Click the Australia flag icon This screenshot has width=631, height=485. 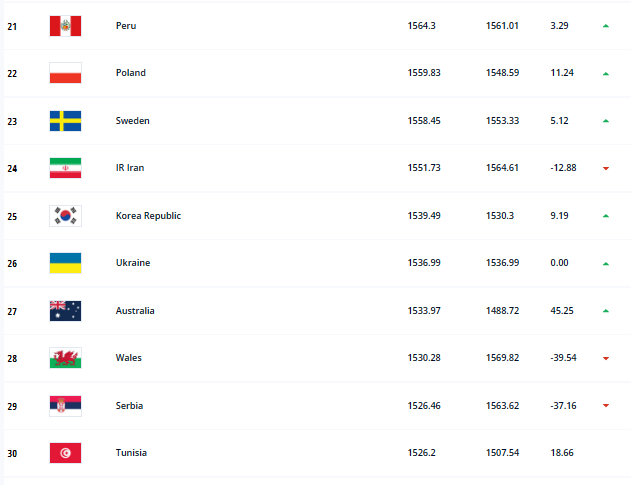pos(65,311)
